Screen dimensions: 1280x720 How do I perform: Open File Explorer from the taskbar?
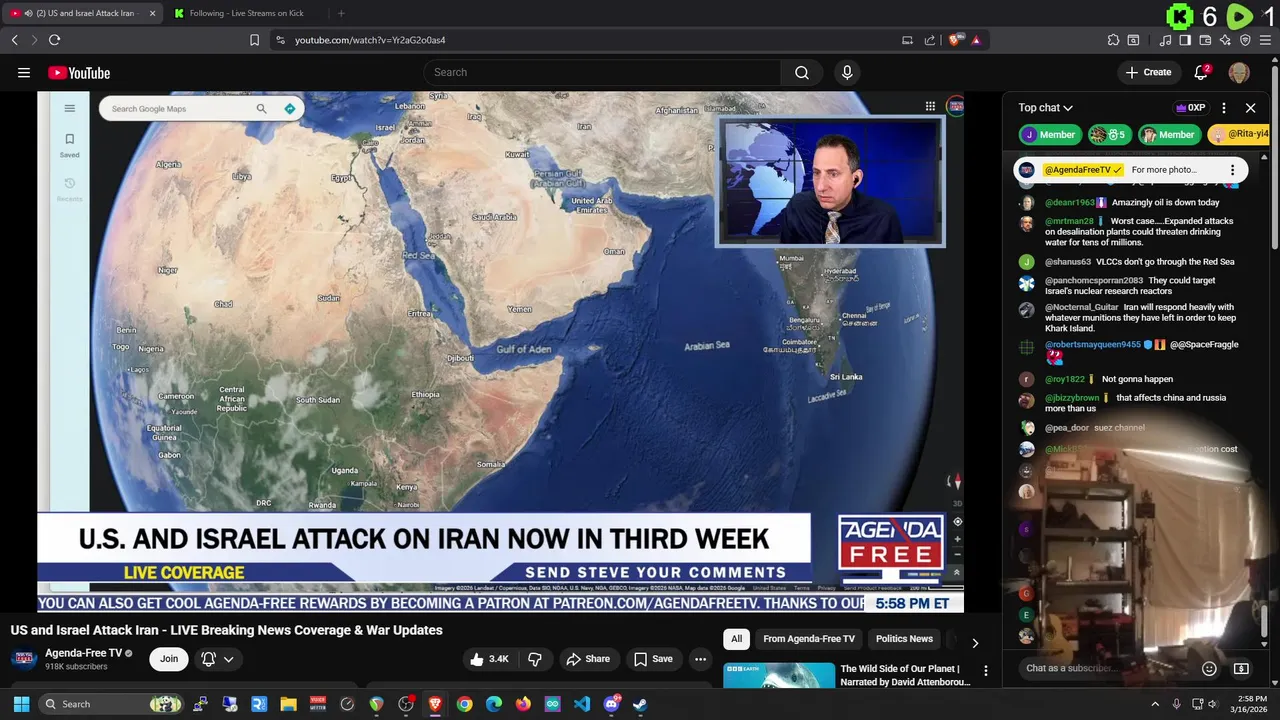288,704
